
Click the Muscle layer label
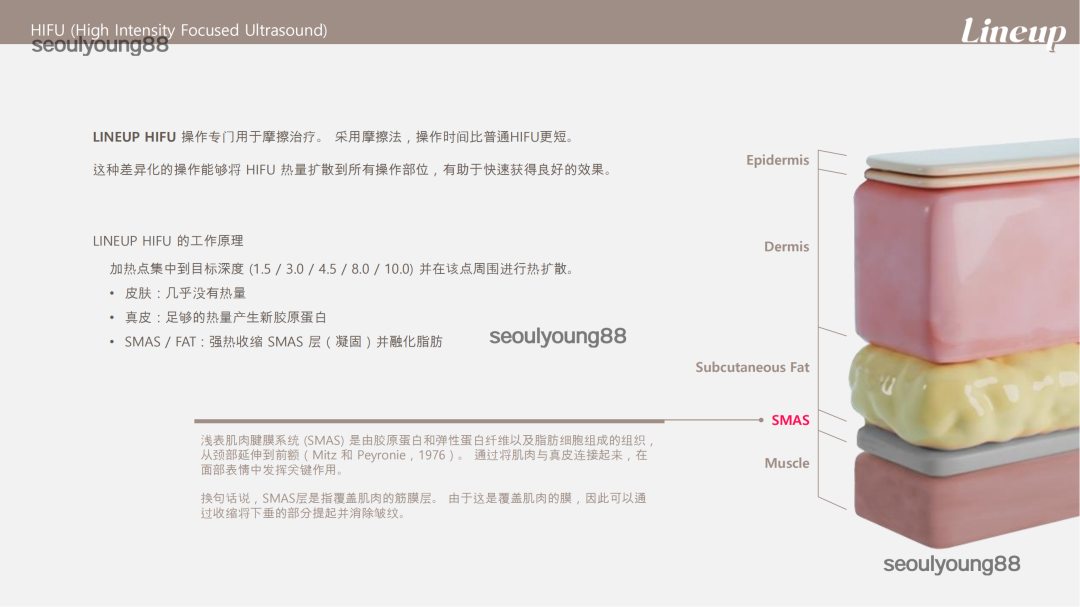click(787, 463)
